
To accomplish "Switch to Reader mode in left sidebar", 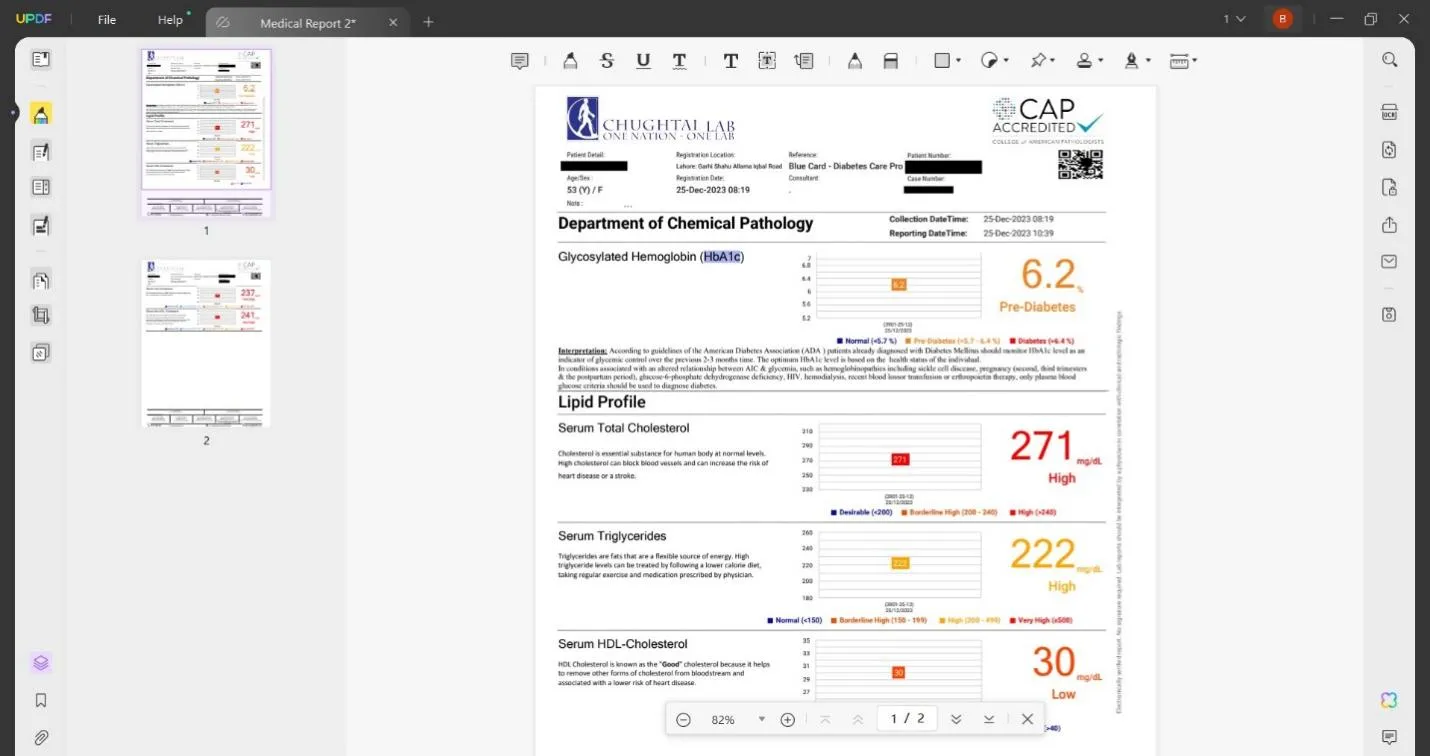I will click(41, 60).
